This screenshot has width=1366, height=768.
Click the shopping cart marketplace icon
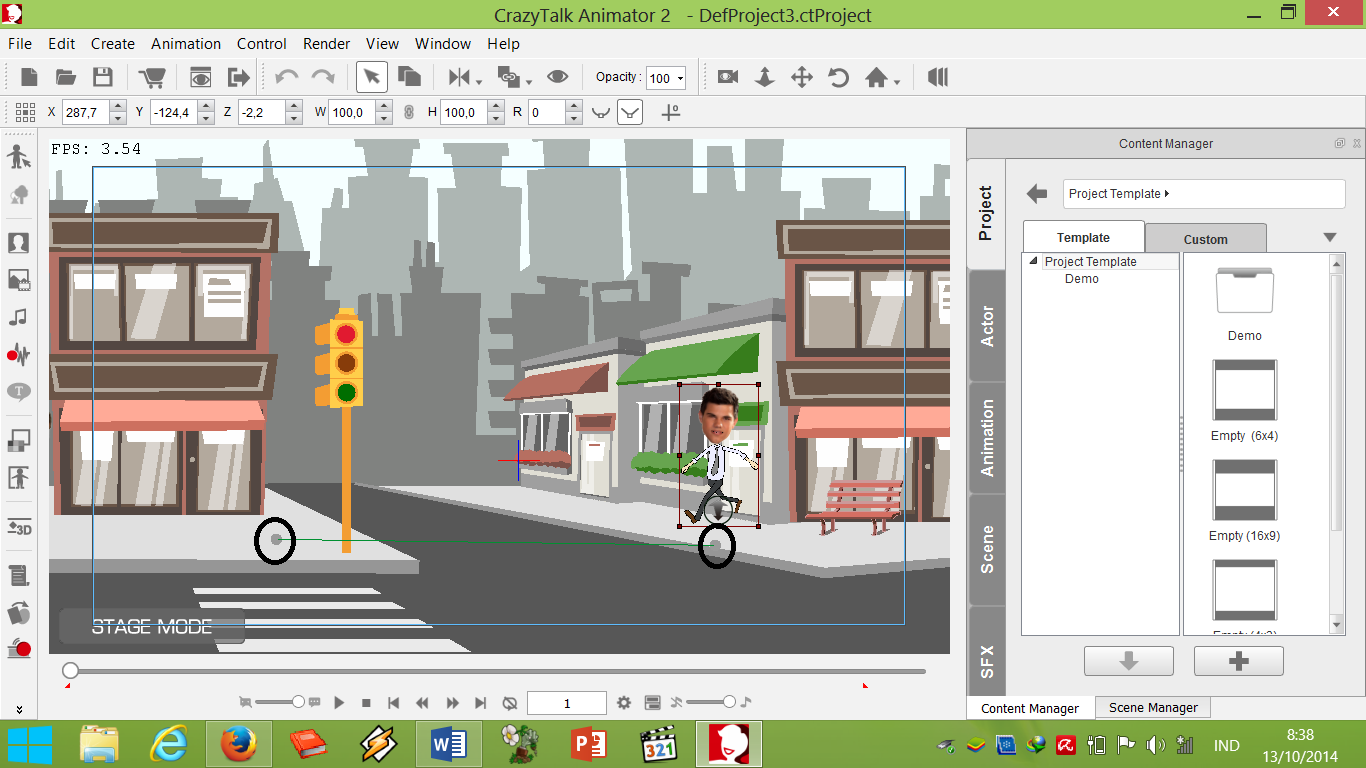[x=152, y=78]
